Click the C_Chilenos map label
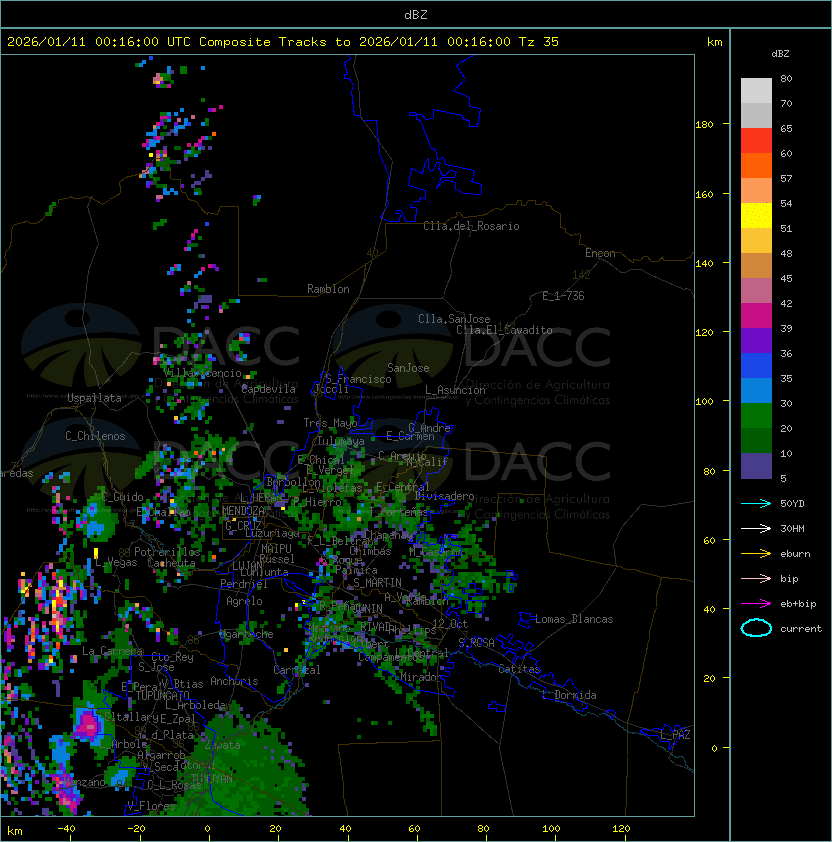 tap(95, 436)
